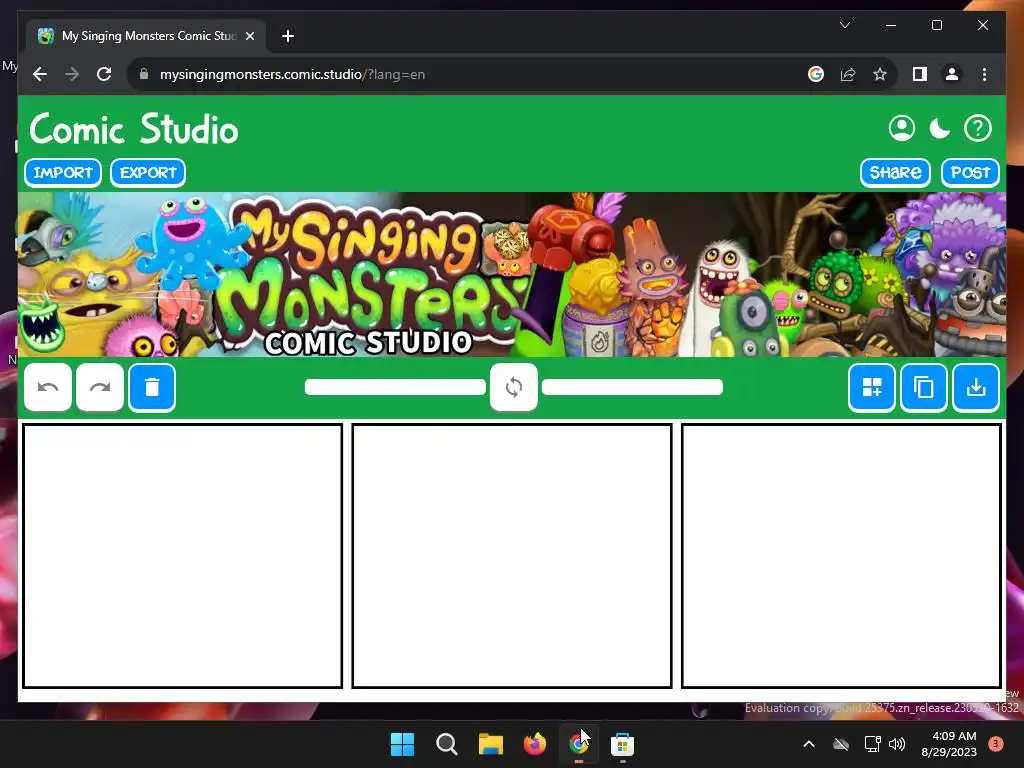This screenshot has width=1024, height=768.
Task: Select the third comic panel
Action: [x=841, y=556]
